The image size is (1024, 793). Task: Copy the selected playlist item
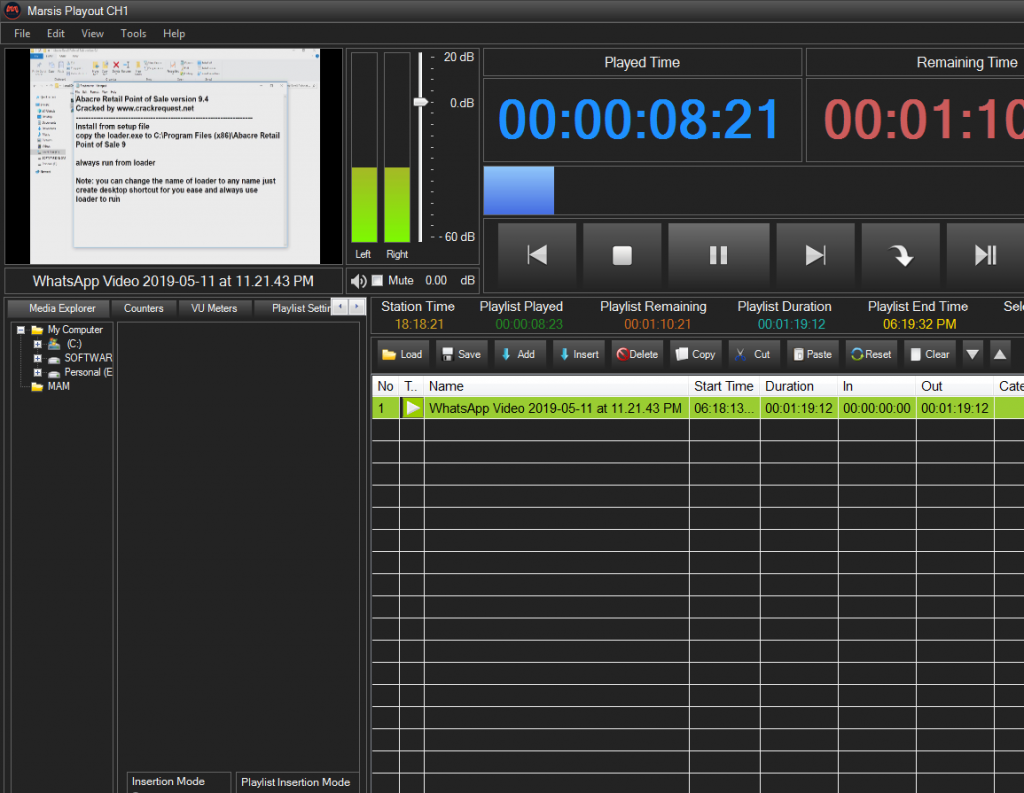pyautogui.click(x=696, y=354)
